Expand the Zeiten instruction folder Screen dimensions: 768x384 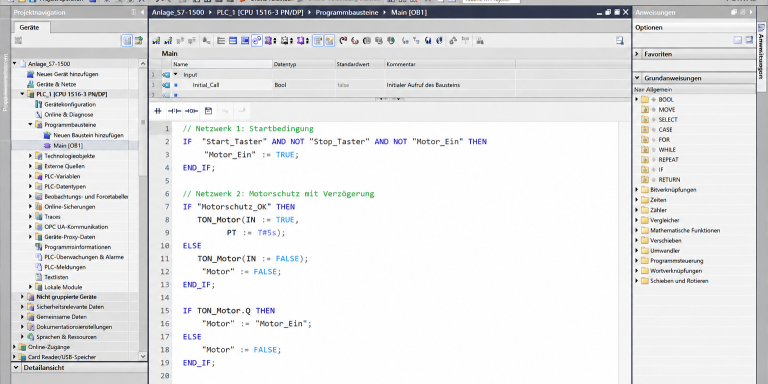(637, 200)
